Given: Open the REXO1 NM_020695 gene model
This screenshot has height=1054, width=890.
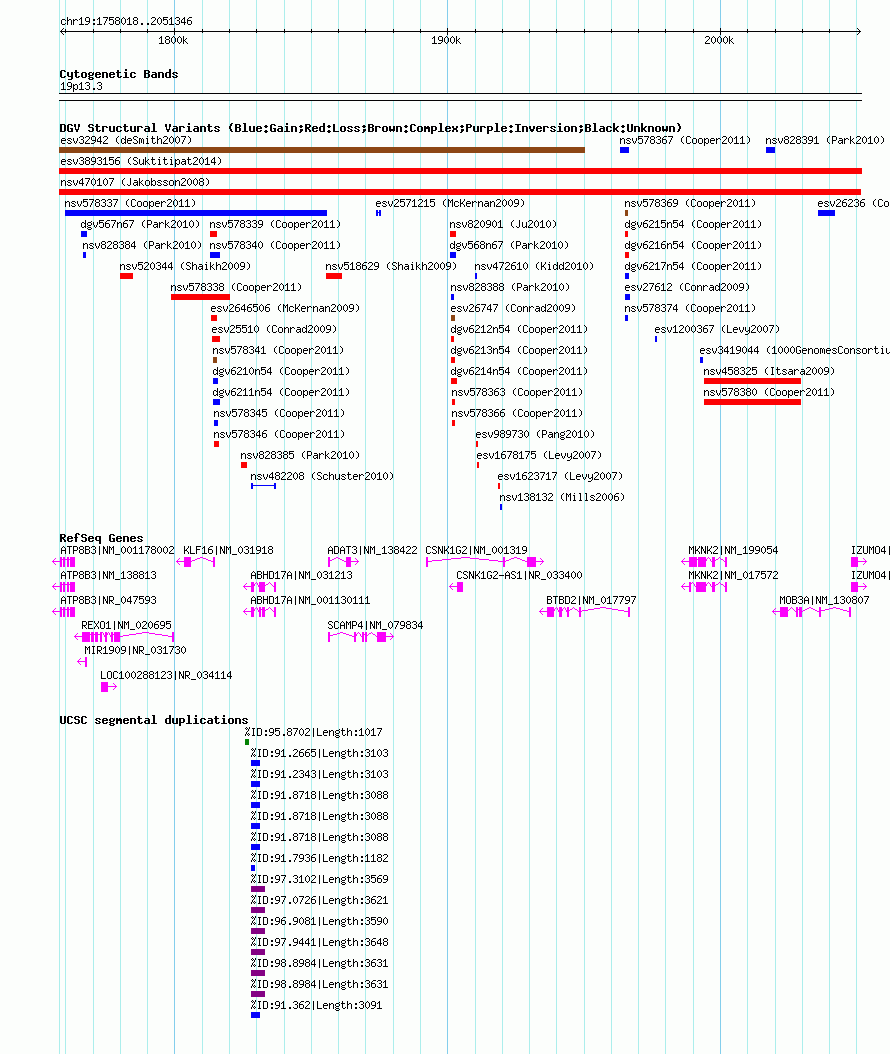Looking at the screenshot, I should [x=124, y=637].
